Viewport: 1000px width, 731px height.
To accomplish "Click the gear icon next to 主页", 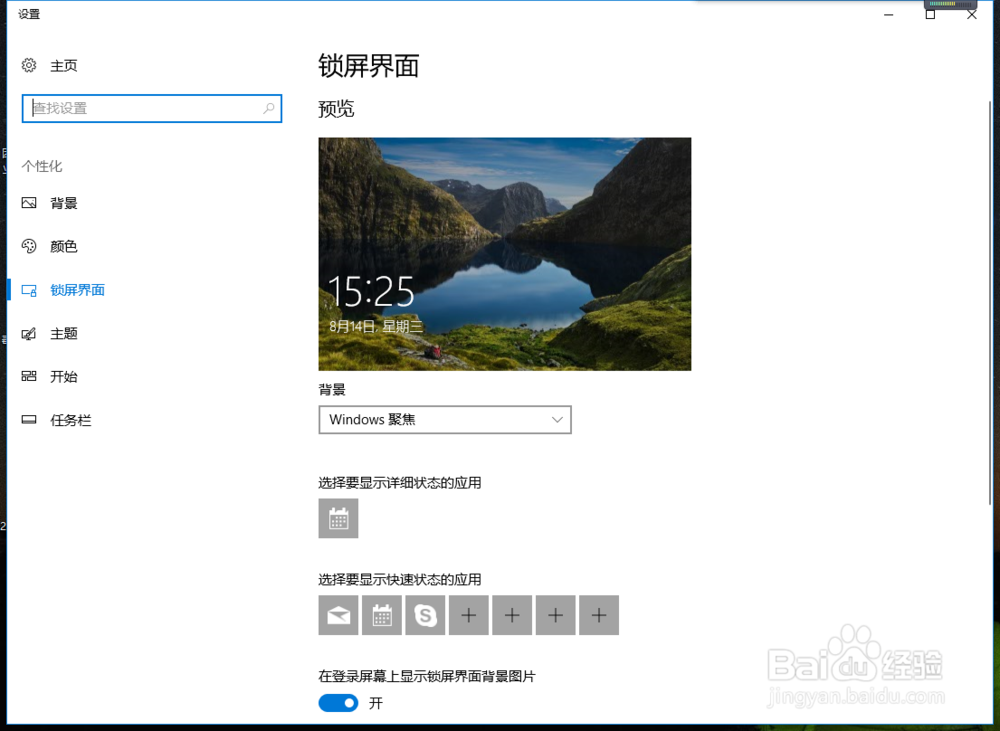I will (28, 64).
